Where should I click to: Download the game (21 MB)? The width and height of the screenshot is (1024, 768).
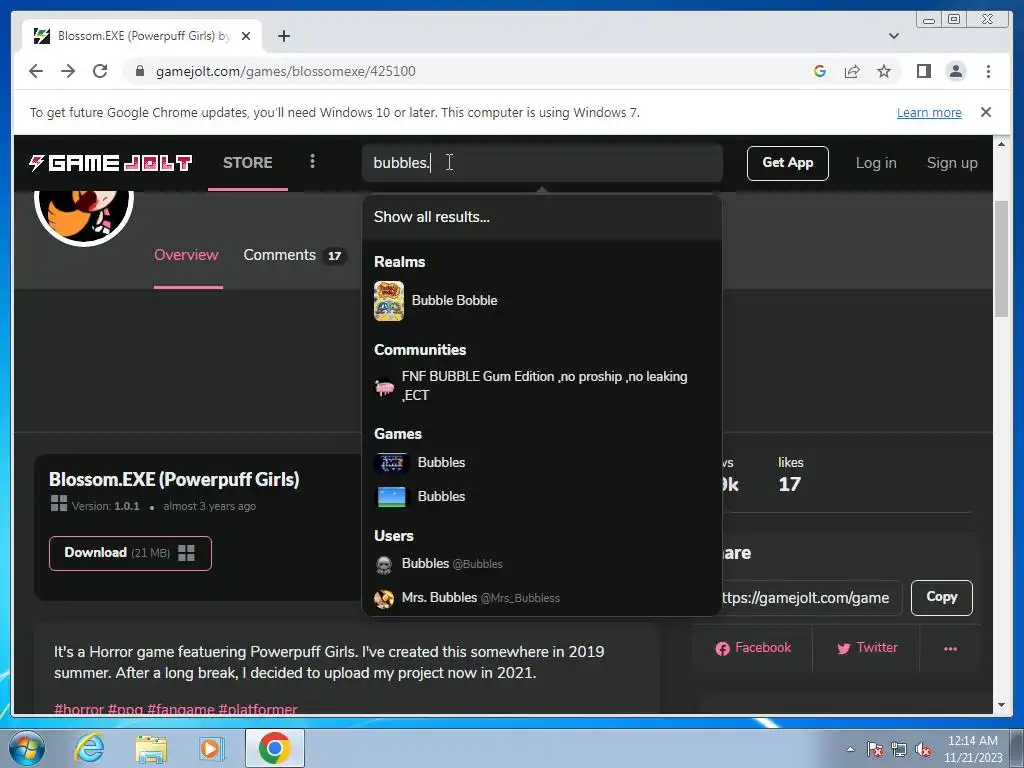130,553
